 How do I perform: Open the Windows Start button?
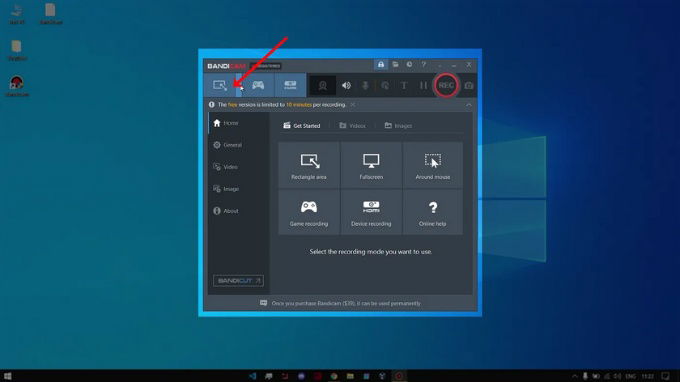[x=7, y=376]
